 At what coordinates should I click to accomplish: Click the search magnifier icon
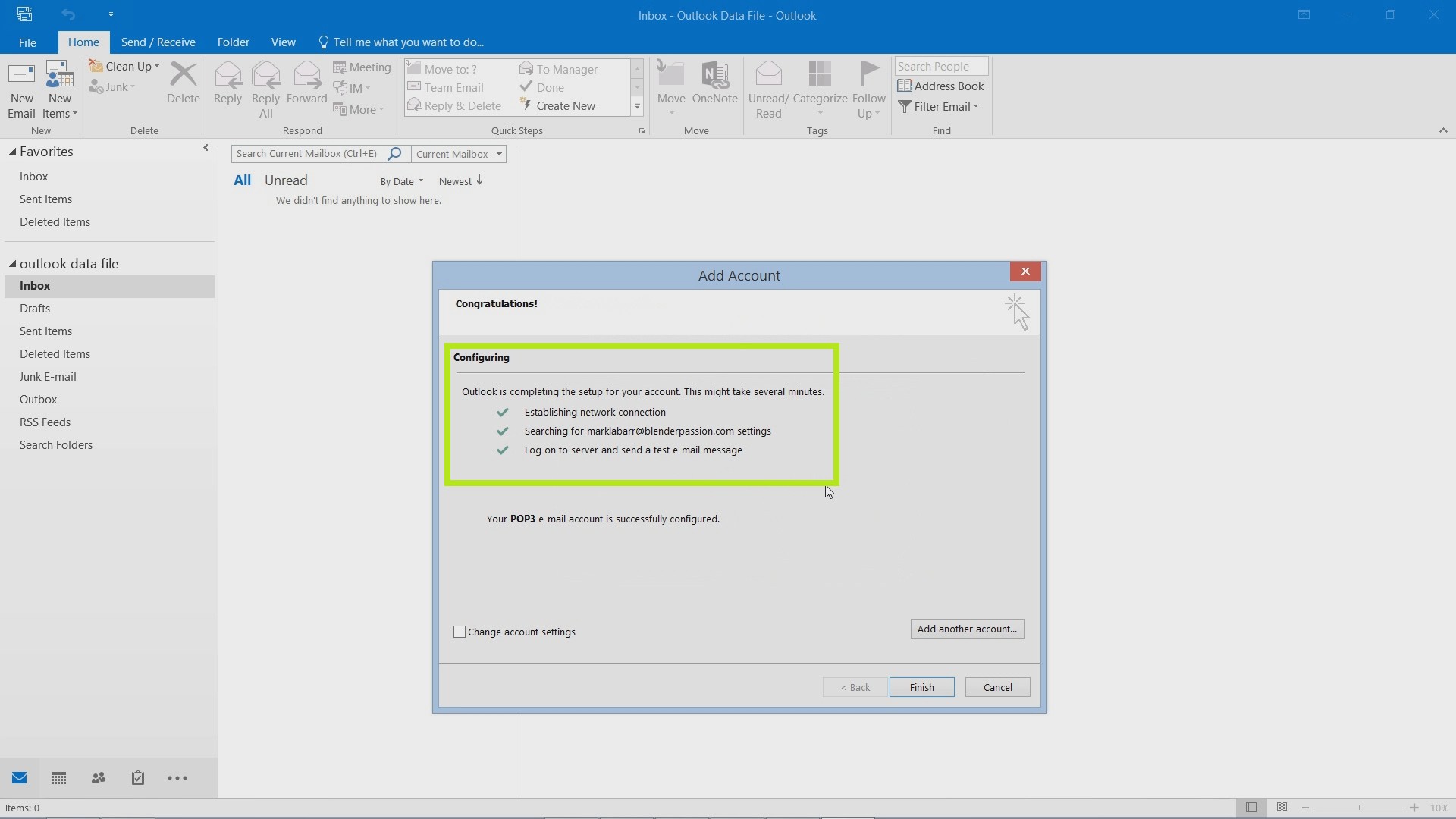394,154
